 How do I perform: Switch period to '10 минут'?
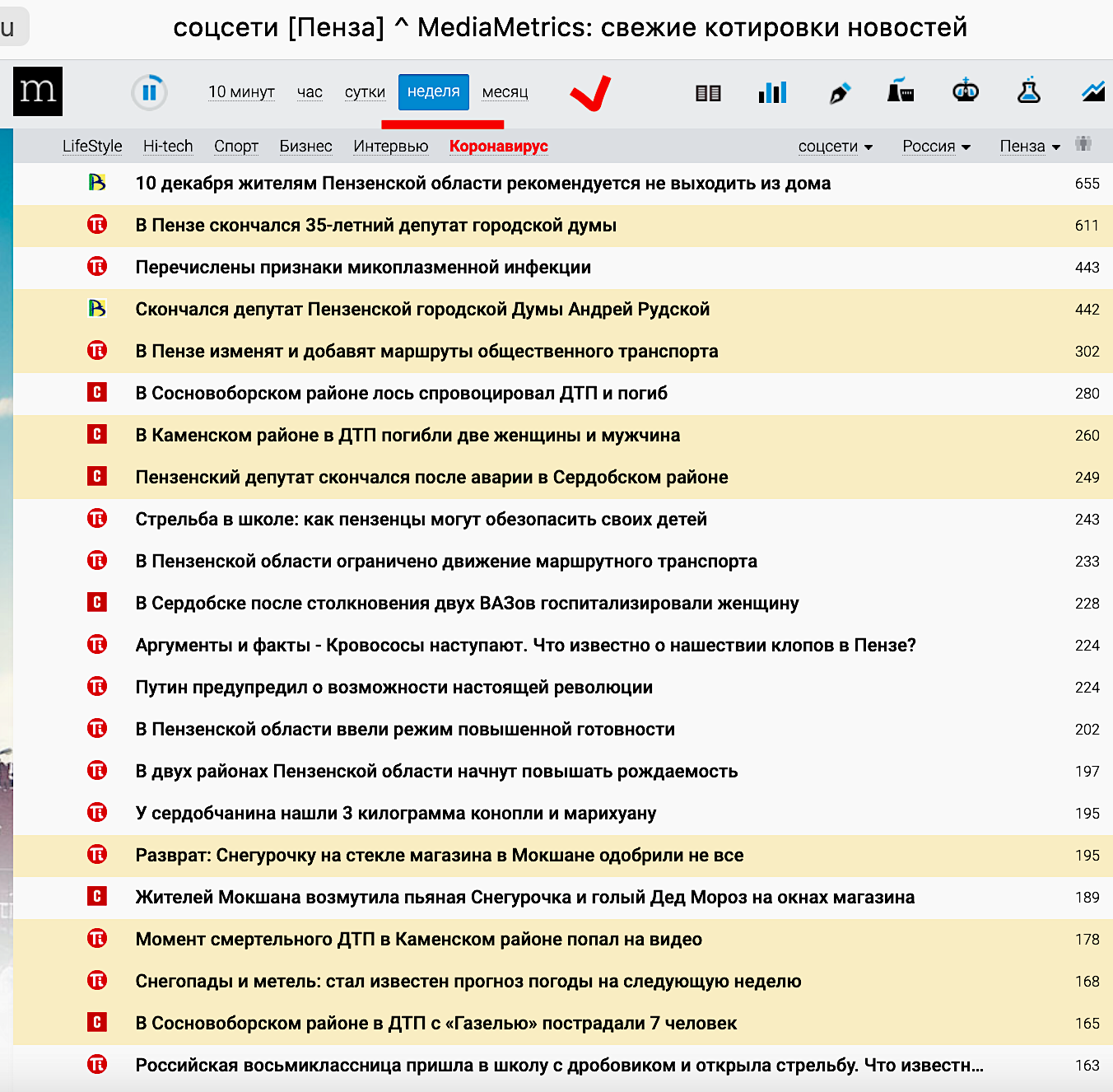241,92
